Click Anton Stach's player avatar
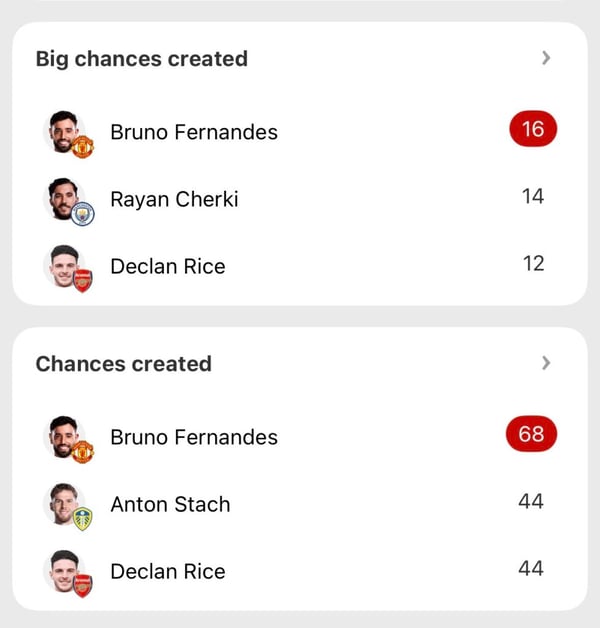This screenshot has width=600, height=628. point(64,502)
